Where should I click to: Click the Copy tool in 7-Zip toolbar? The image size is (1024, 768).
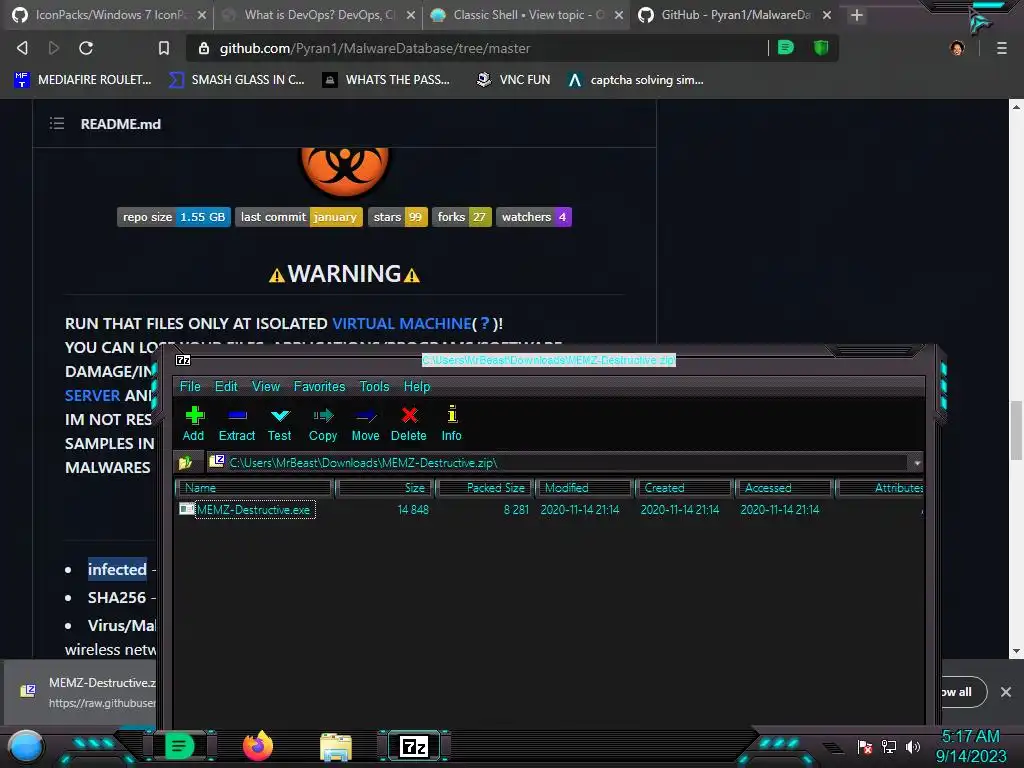[323, 424]
